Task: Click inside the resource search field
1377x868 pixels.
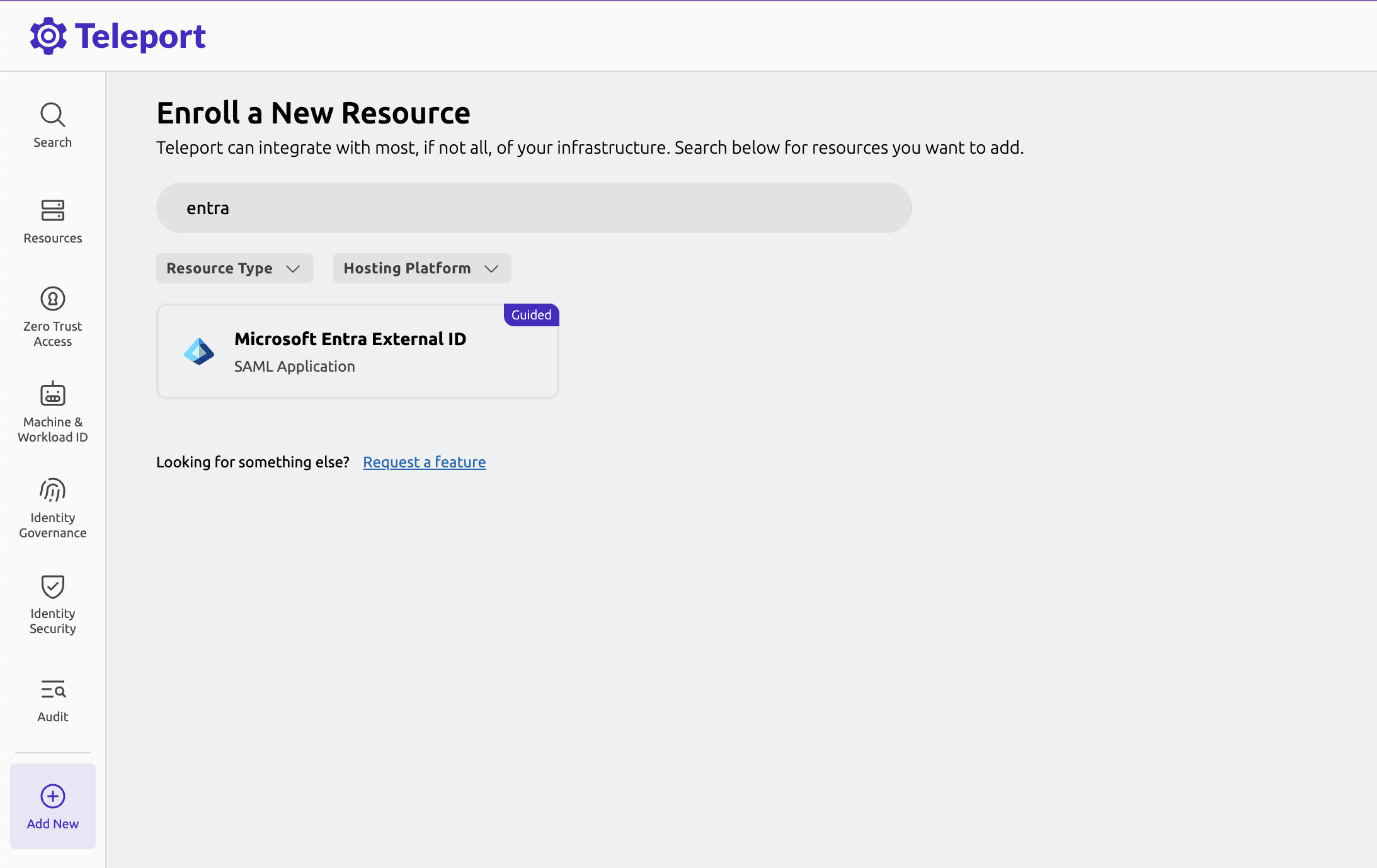Action: click(x=533, y=207)
